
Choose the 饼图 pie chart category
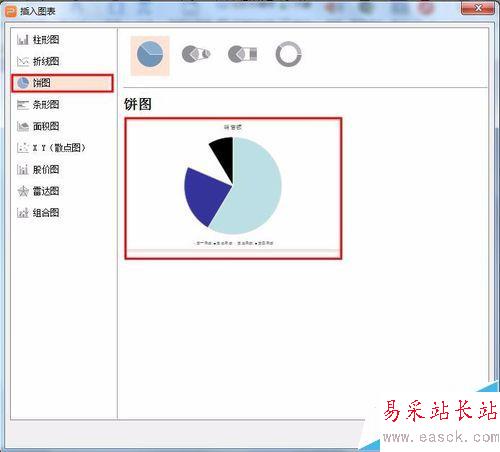62,83
